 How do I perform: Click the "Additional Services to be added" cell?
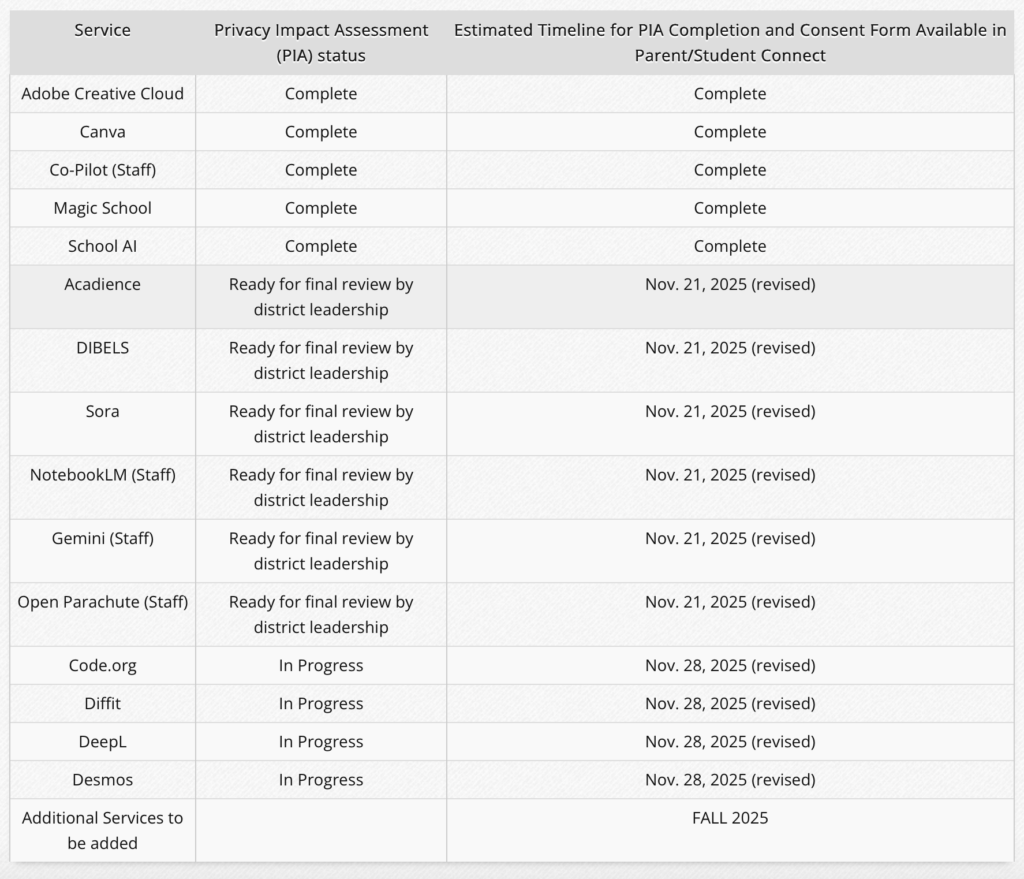click(x=102, y=830)
